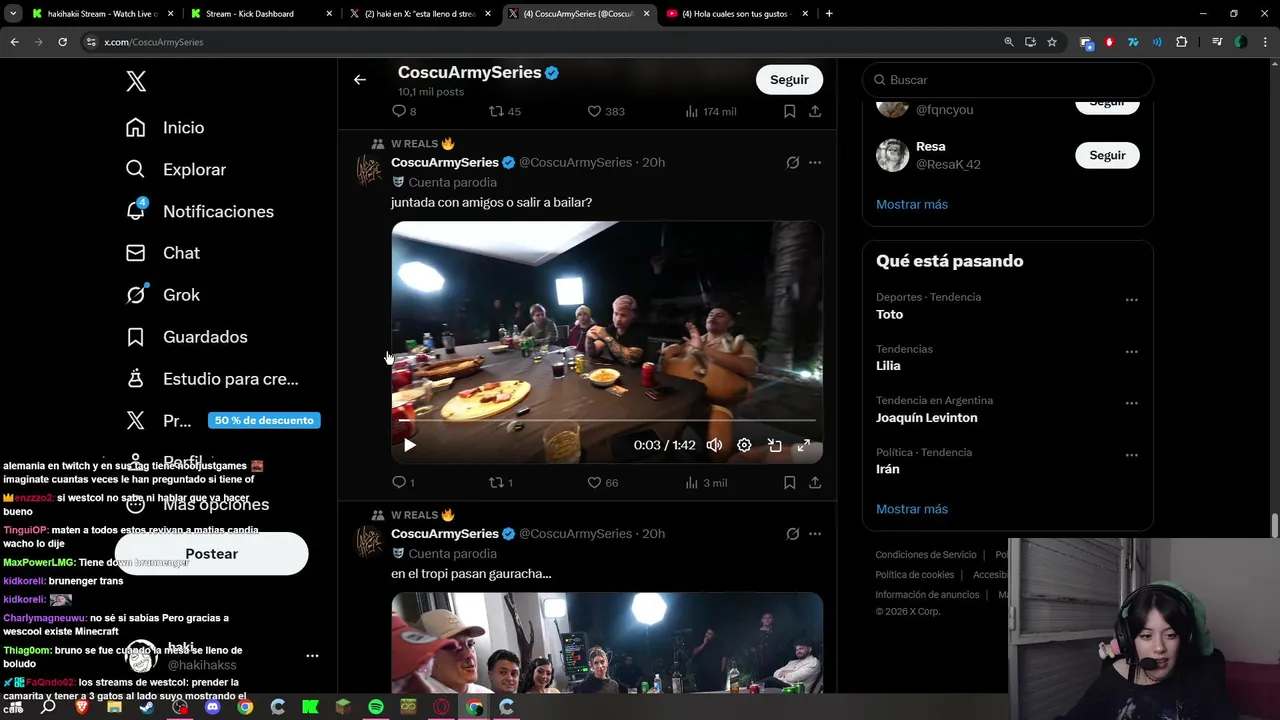The height and width of the screenshot is (720, 1280).
Task: Open the CoscuArmySeries avatar on the 'en el tropi' post
Action: [x=370, y=542]
